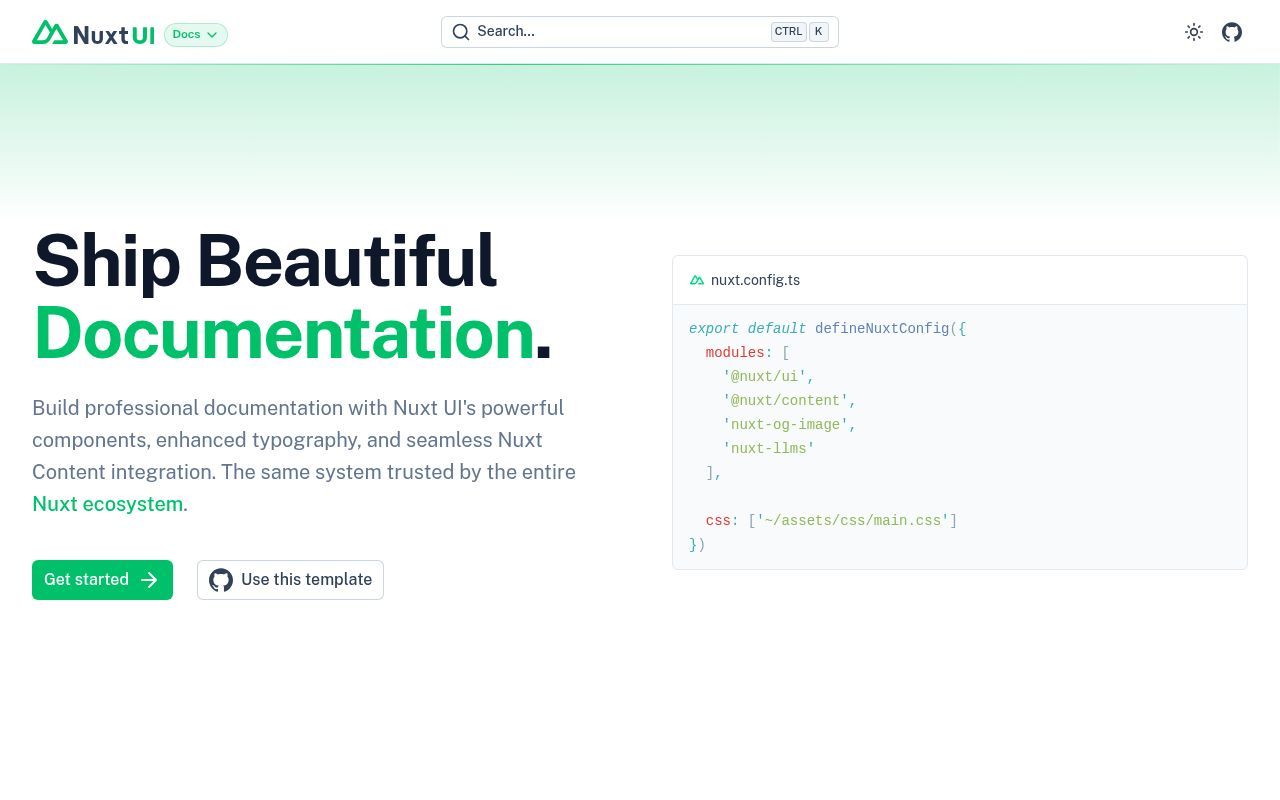Click the Nuxt UI logo
Viewport: 1280px width, 800px height.
pyautogui.click(x=93, y=33)
